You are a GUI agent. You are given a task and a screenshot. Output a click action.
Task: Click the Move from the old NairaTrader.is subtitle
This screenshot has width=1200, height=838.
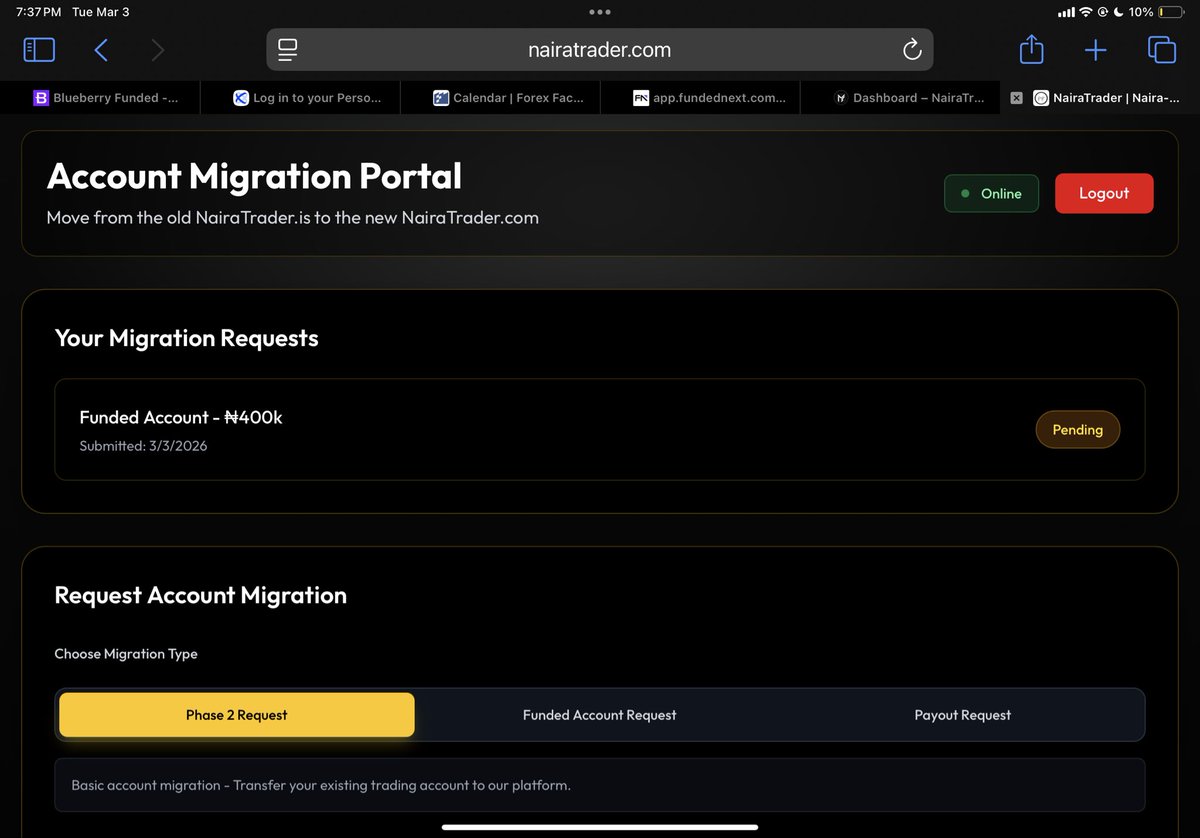292,217
